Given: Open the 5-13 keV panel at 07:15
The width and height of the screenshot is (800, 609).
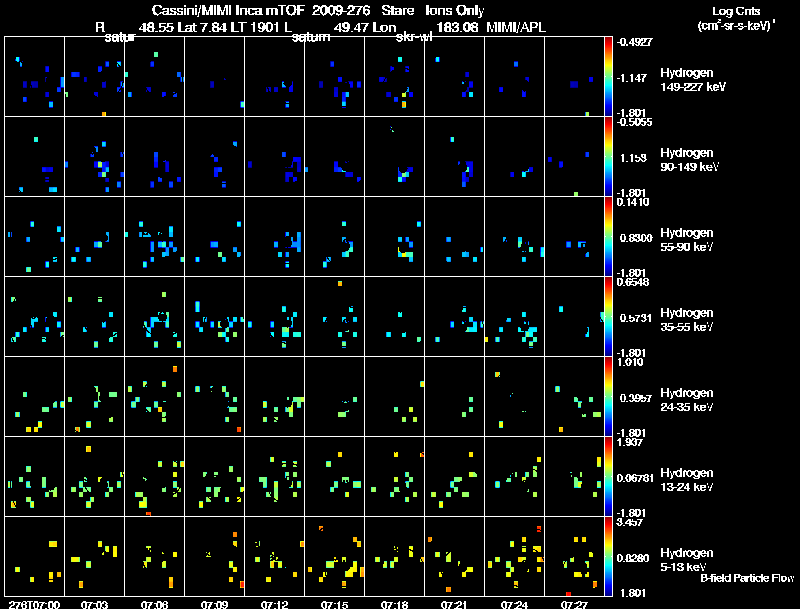Looking at the screenshot, I should pyautogui.click(x=334, y=556).
